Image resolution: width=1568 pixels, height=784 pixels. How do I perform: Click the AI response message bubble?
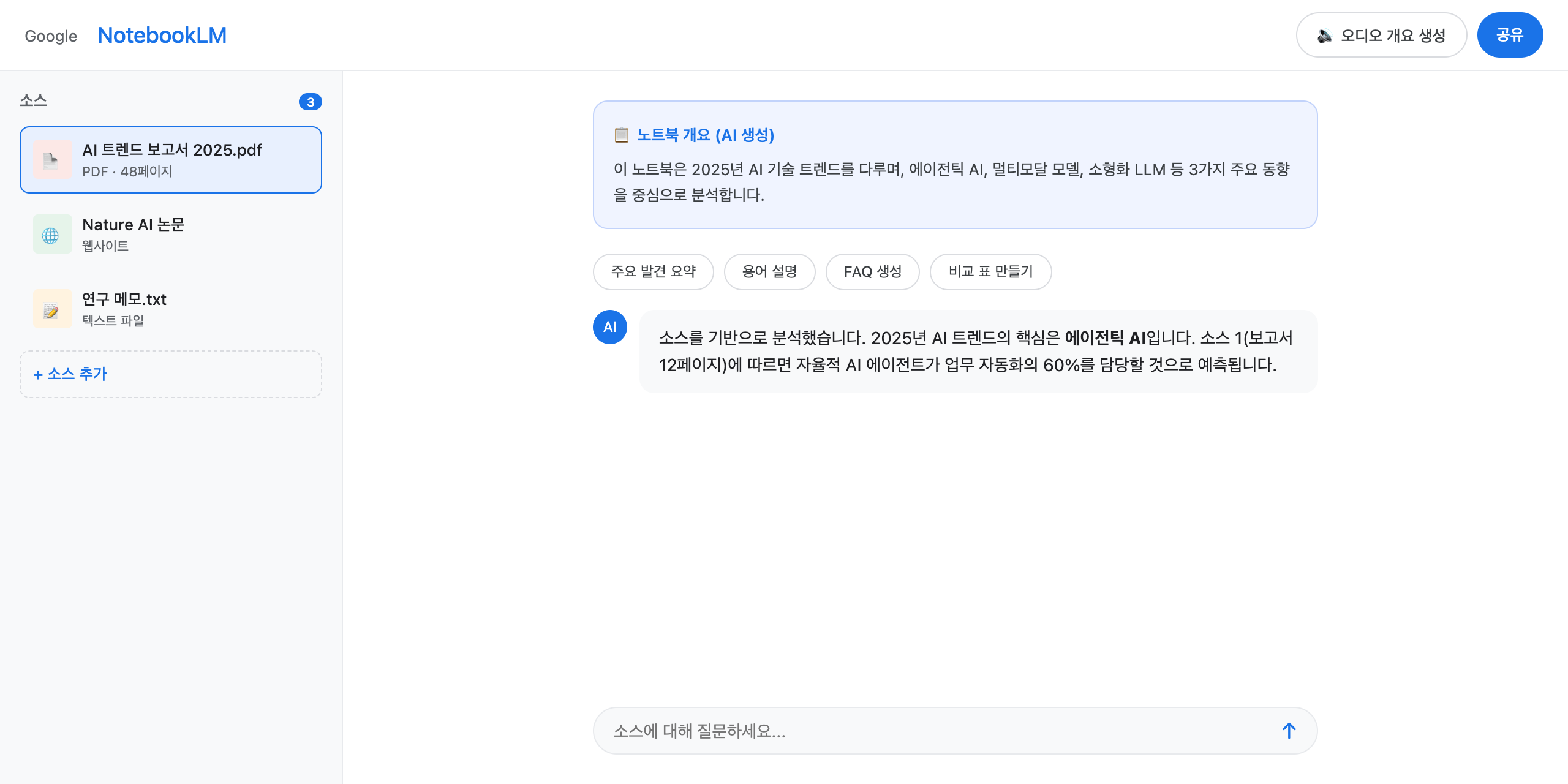[979, 352]
